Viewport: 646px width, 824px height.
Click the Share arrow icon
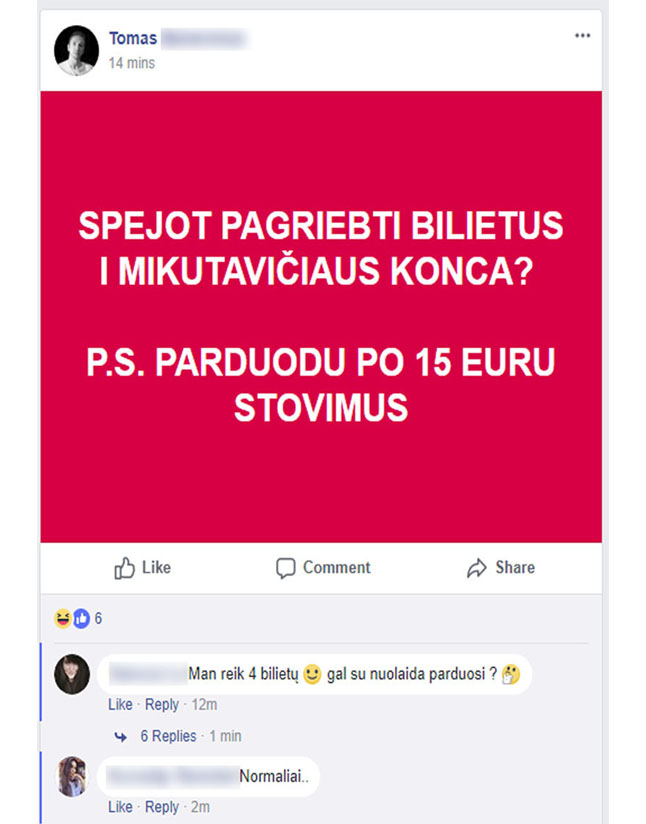coord(477,568)
